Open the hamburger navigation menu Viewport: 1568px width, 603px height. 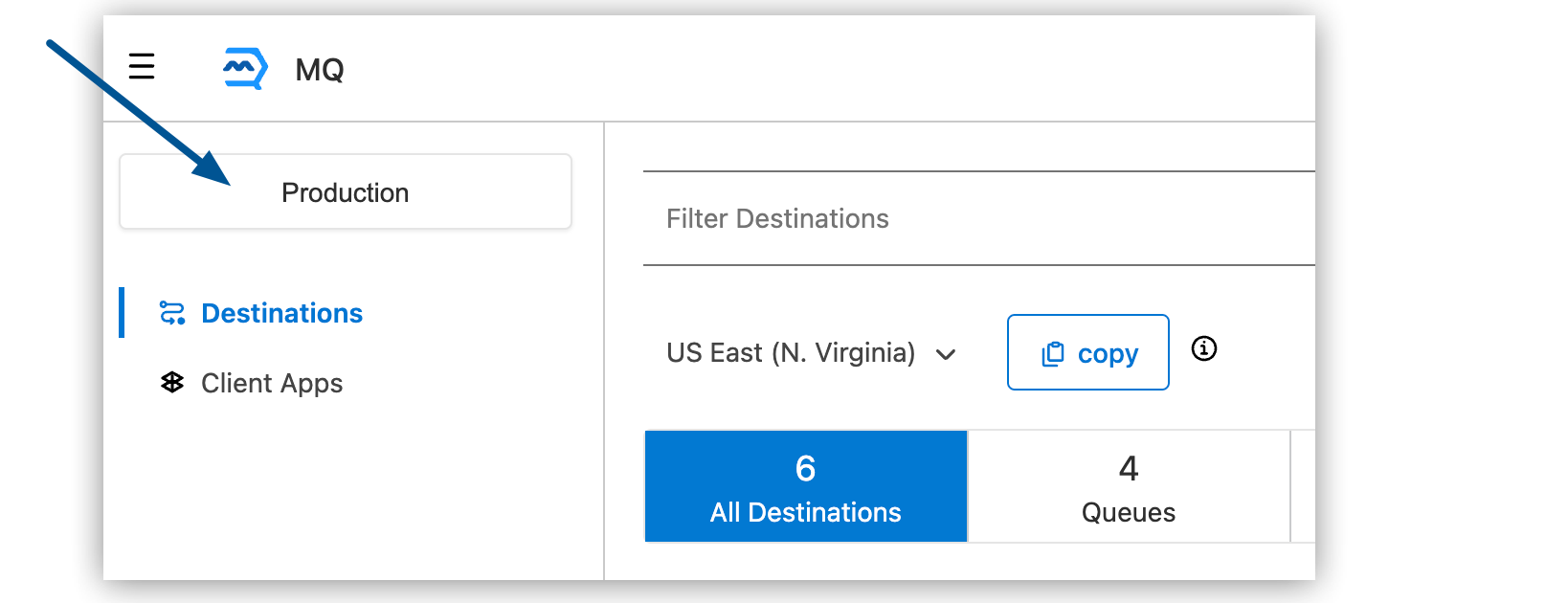141,67
